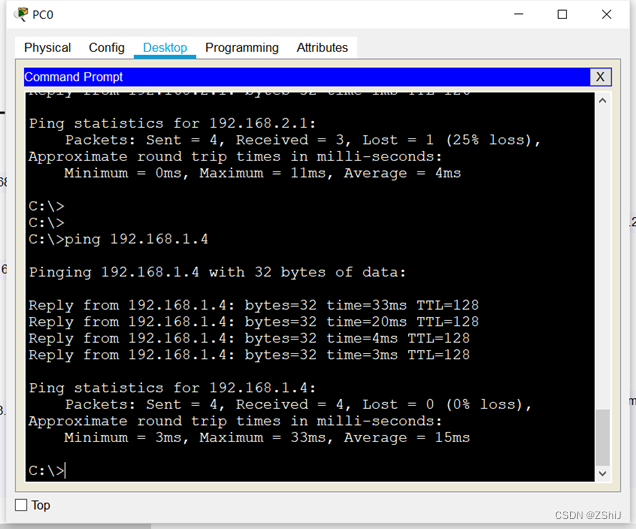Select the Desktop tab
Image resolution: width=636 pixels, height=529 pixels.
tap(165, 48)
